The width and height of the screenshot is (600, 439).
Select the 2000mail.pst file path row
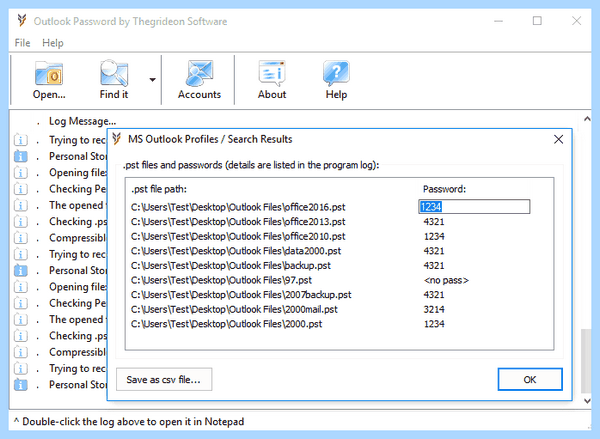point(234,309)
